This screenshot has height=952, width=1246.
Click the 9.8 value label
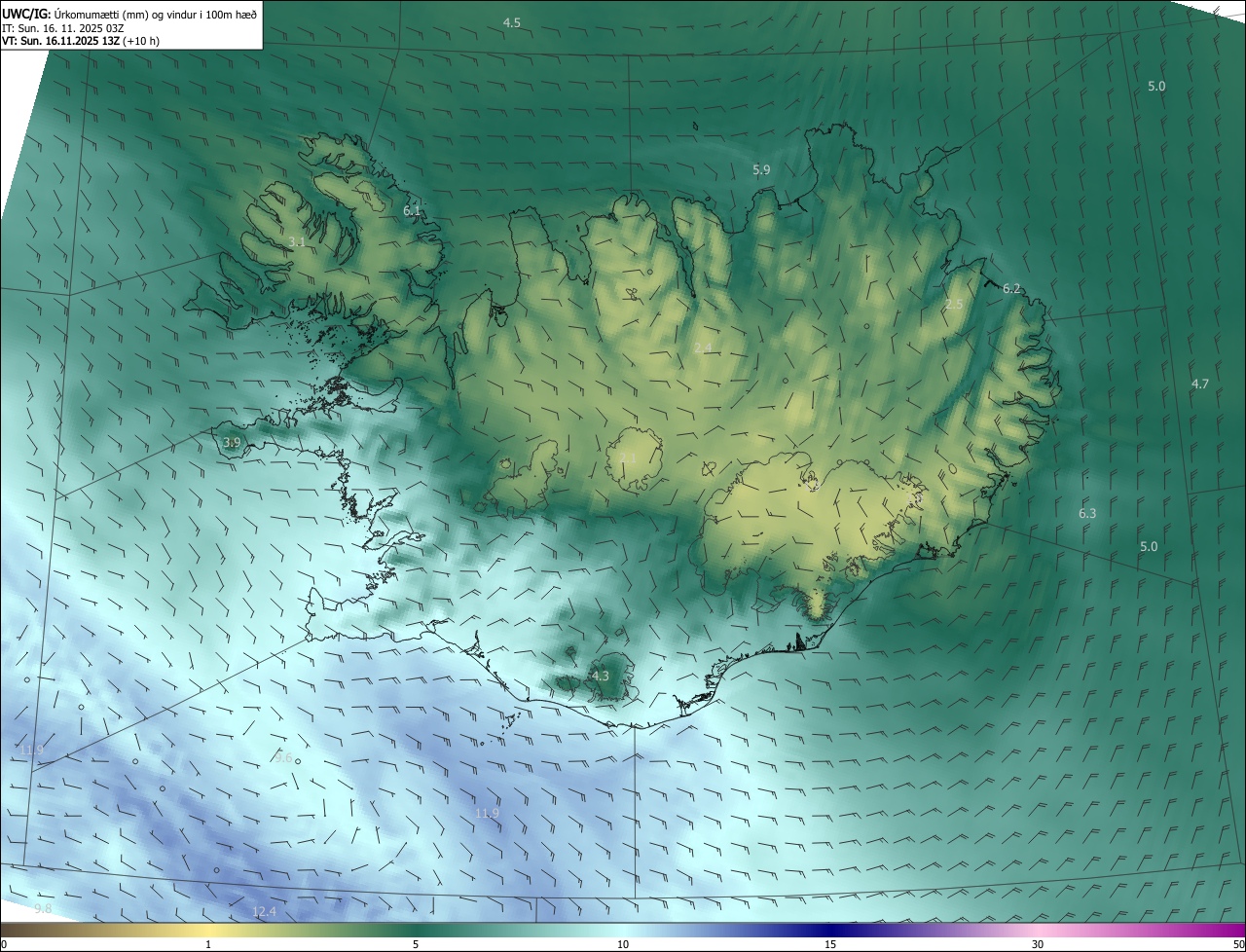tap(43, 909)
